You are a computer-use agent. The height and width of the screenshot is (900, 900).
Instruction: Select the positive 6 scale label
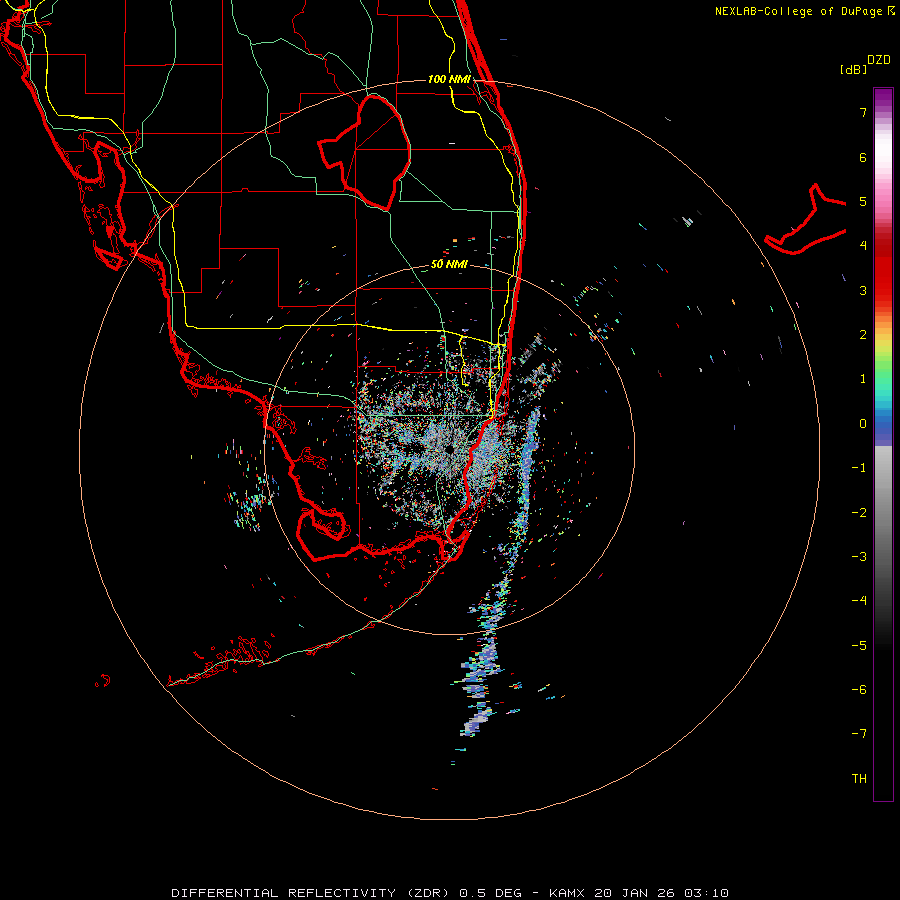[863, 157]
